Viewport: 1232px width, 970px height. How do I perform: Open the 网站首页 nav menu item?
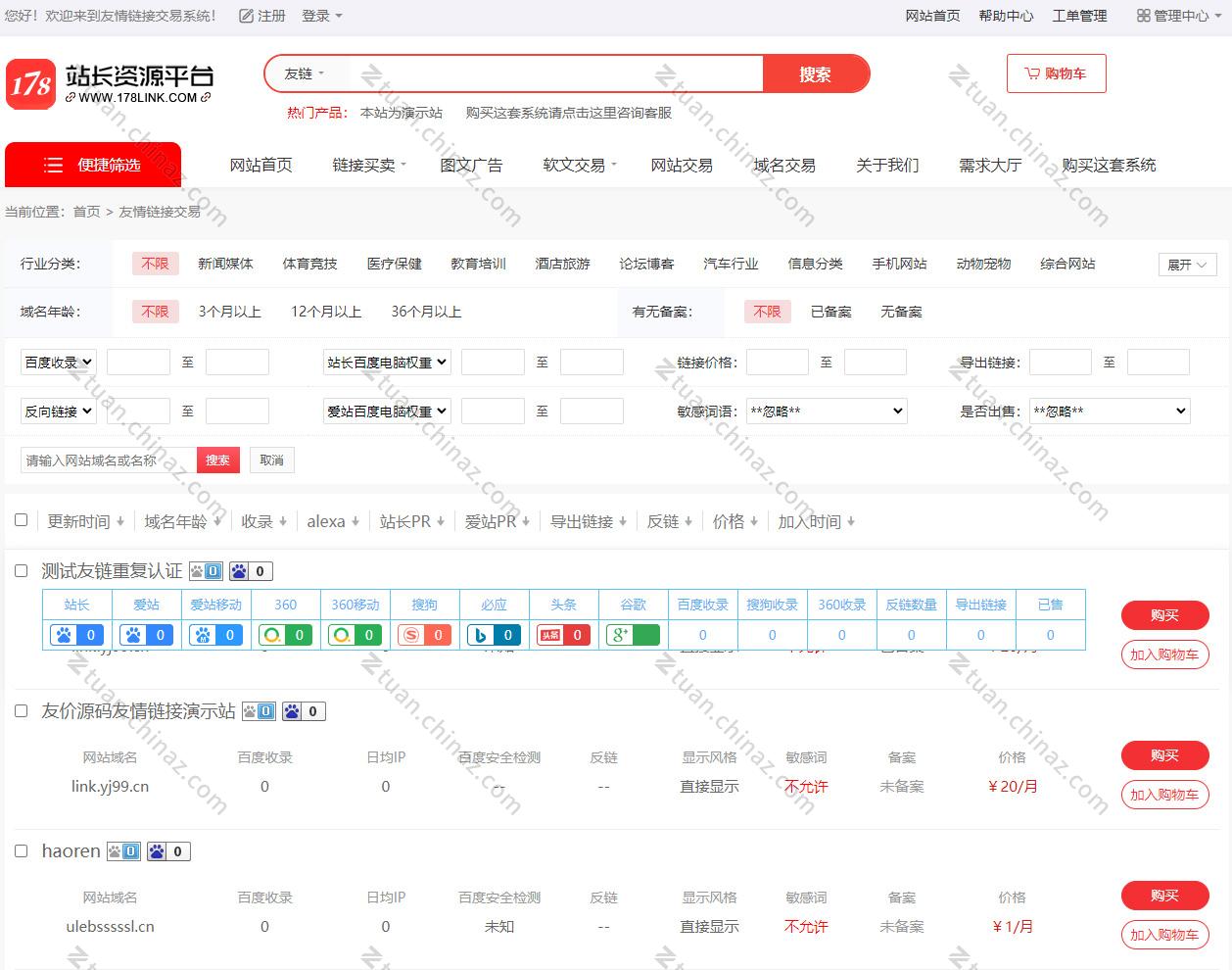[x=261, y=165]
